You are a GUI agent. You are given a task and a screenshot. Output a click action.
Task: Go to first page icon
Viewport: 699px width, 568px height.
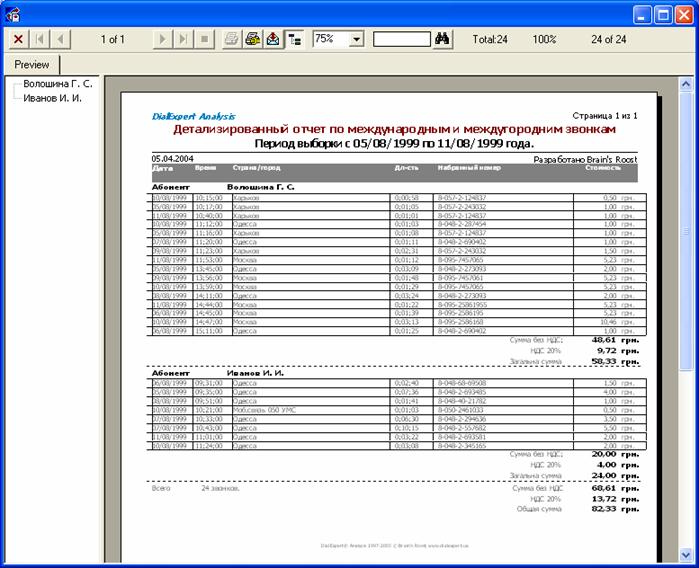(40, 39)
